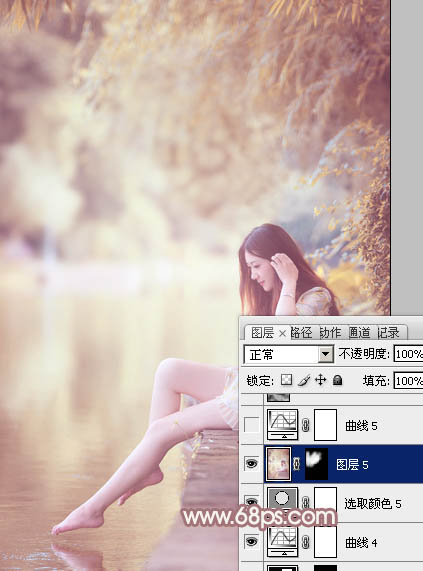Show the hidden 曲线 5 layer
The width and height of the screenshot is (423, 571).
click(x=251, y=425)
